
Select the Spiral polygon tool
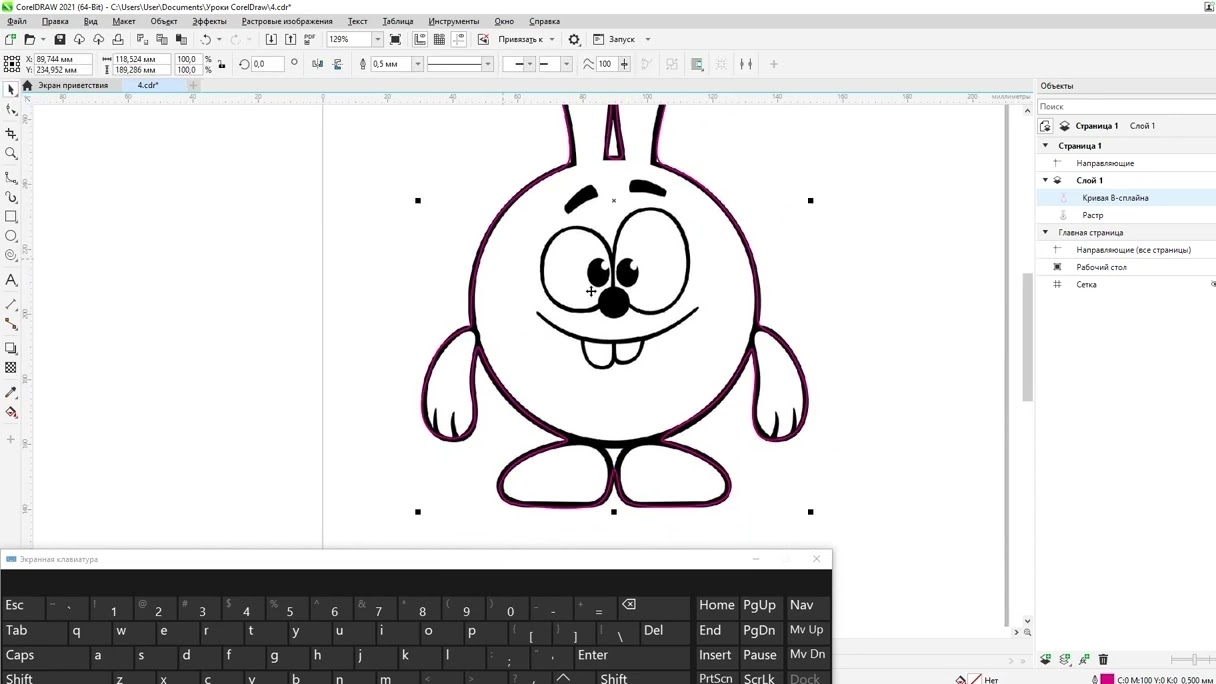[x=11, y=256]
